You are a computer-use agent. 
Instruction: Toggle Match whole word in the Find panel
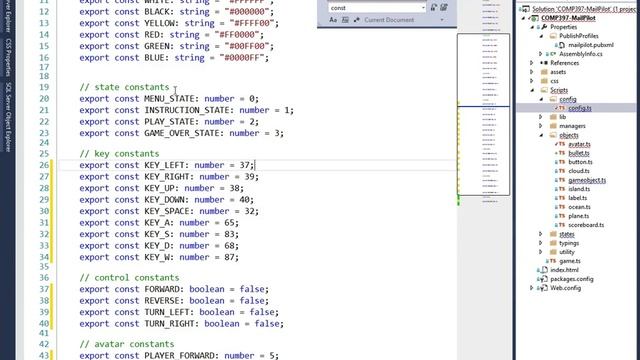tap(345, 20)
